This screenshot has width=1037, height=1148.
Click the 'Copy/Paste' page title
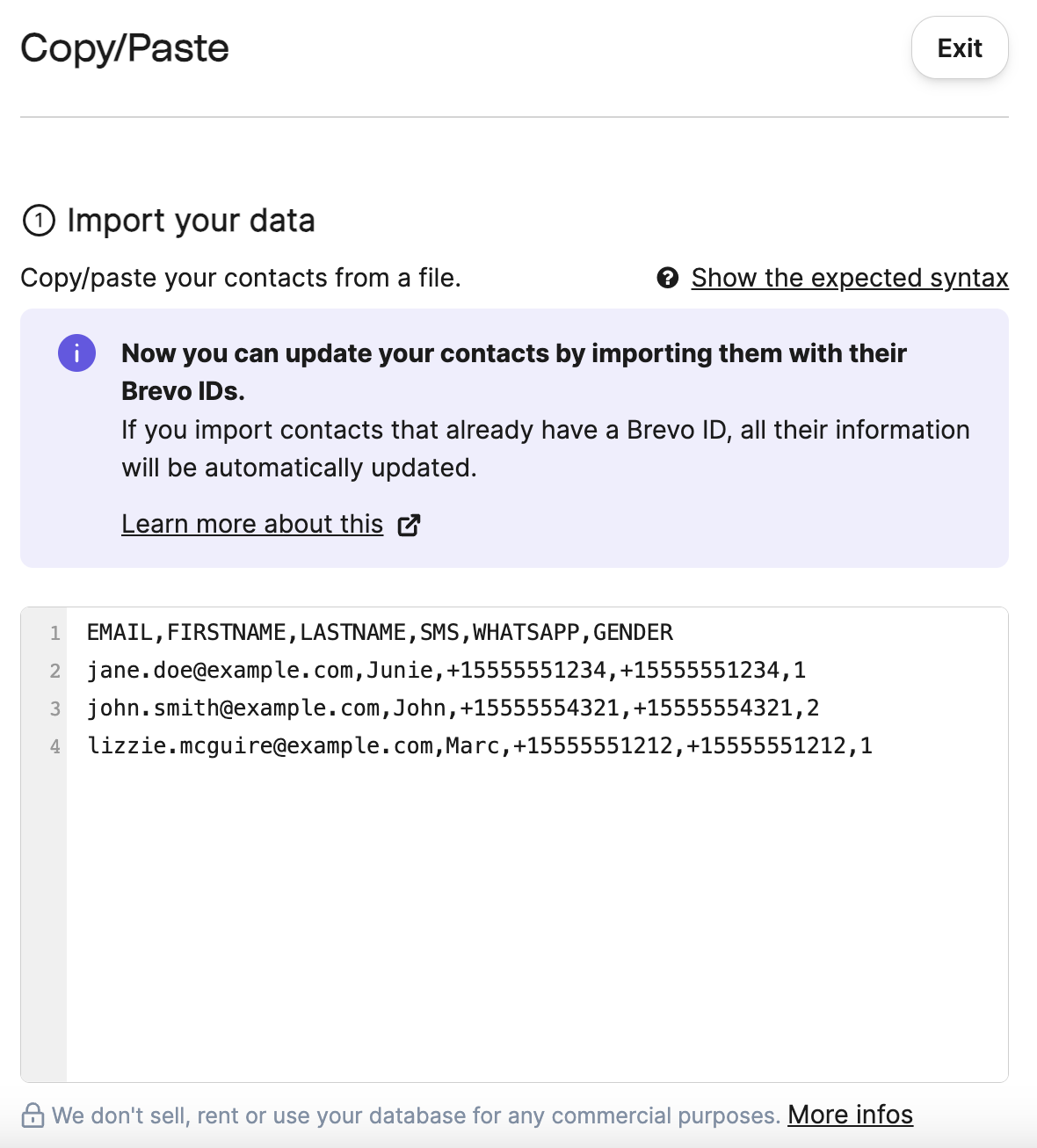[125, 48]
